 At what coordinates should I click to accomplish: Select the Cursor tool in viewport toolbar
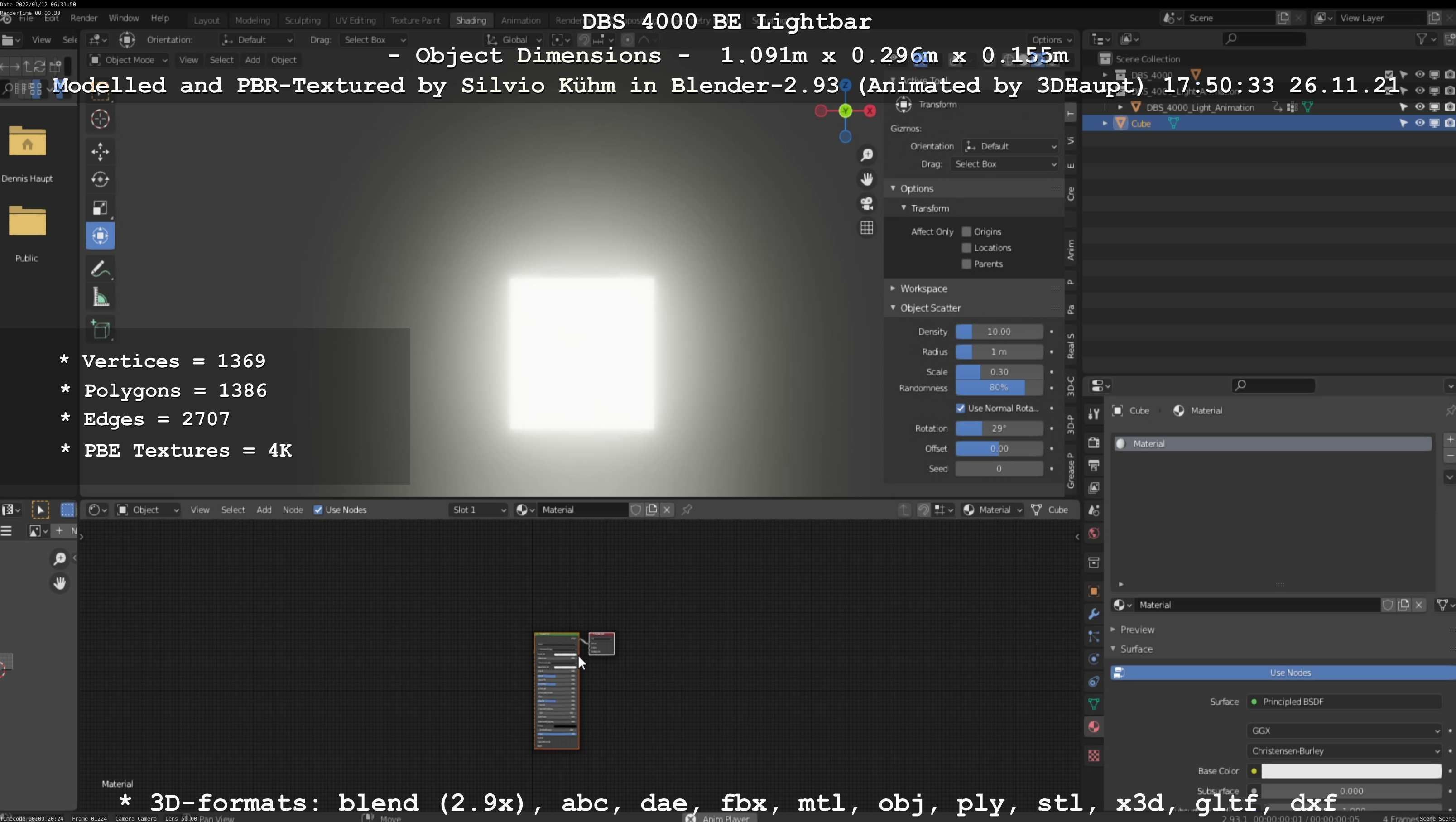pyautogui.click(x=100, y=119)
